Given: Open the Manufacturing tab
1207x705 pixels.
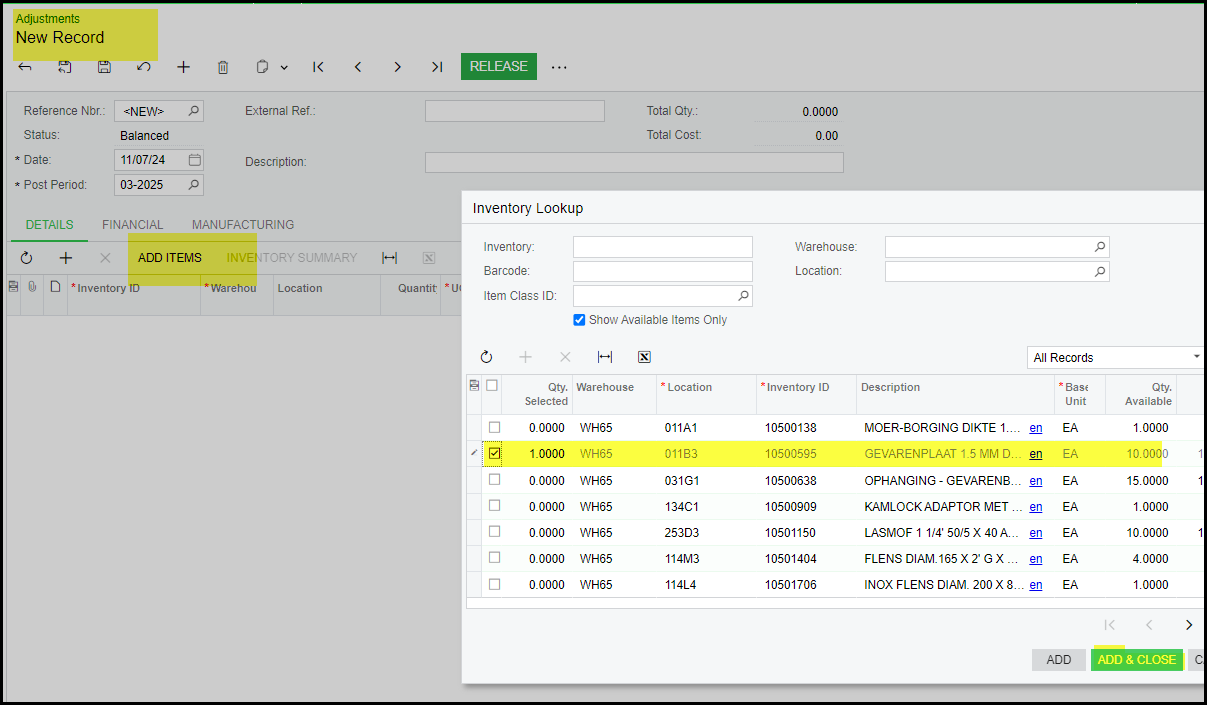Looking at the screenshot, I should tap(243, 225).
